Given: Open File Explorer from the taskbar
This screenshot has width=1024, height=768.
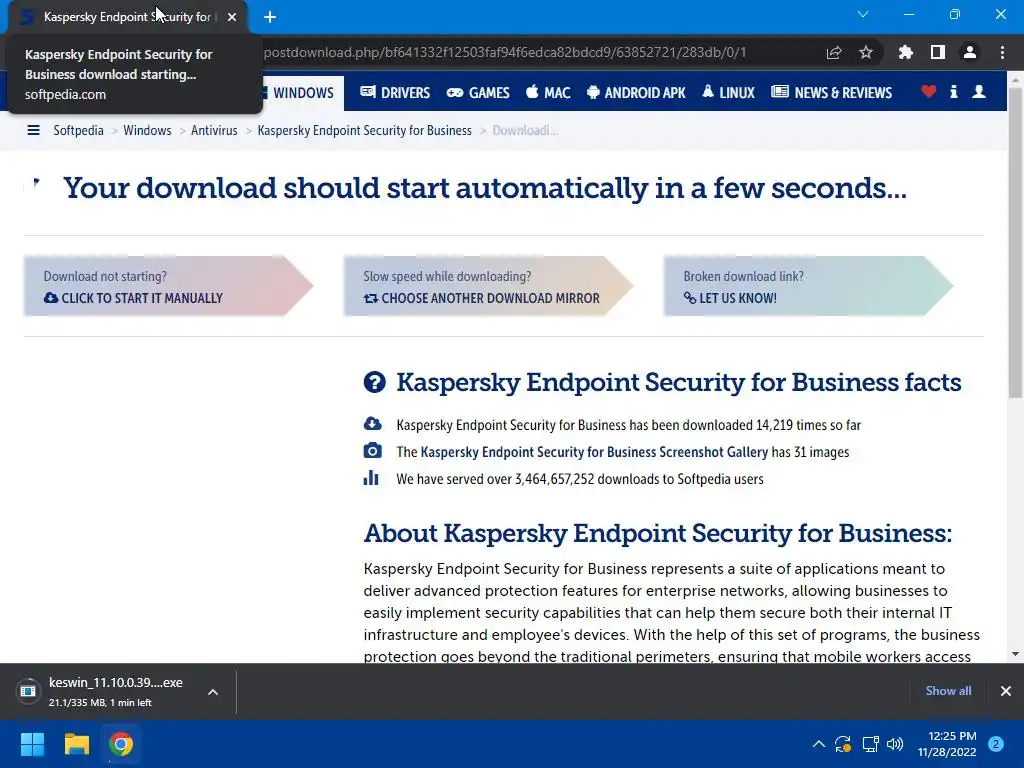Looking at the screenshot, I should pos(76,744).
